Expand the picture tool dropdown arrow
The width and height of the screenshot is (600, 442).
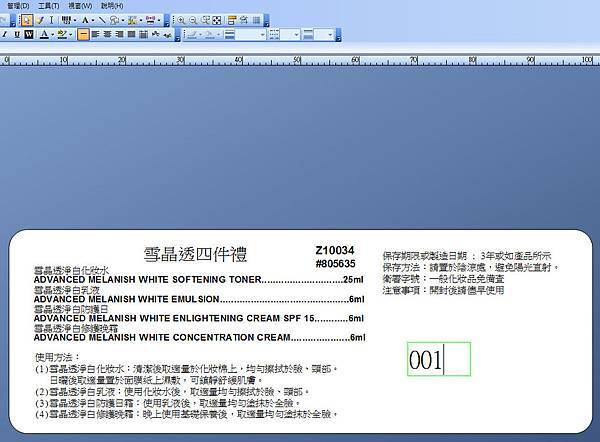[x=140, y=20]
